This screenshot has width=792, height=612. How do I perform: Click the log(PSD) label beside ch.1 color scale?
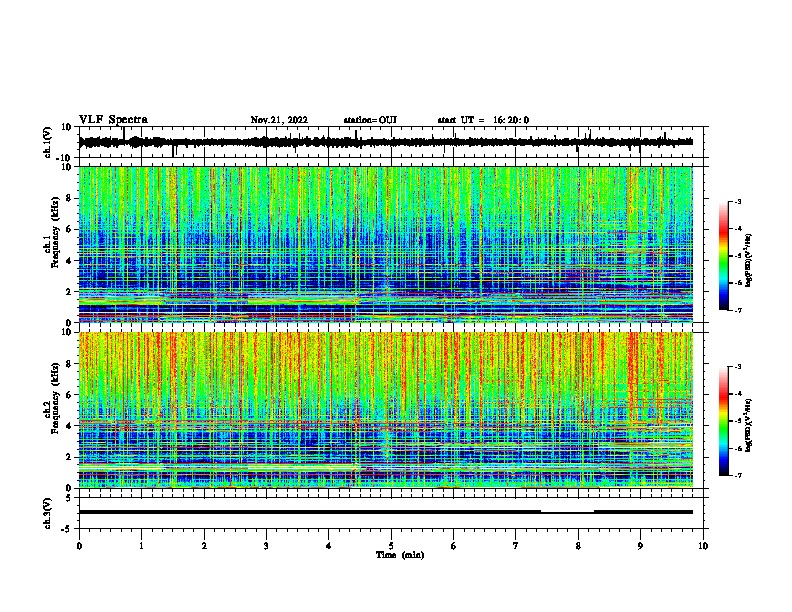(749, 260)
